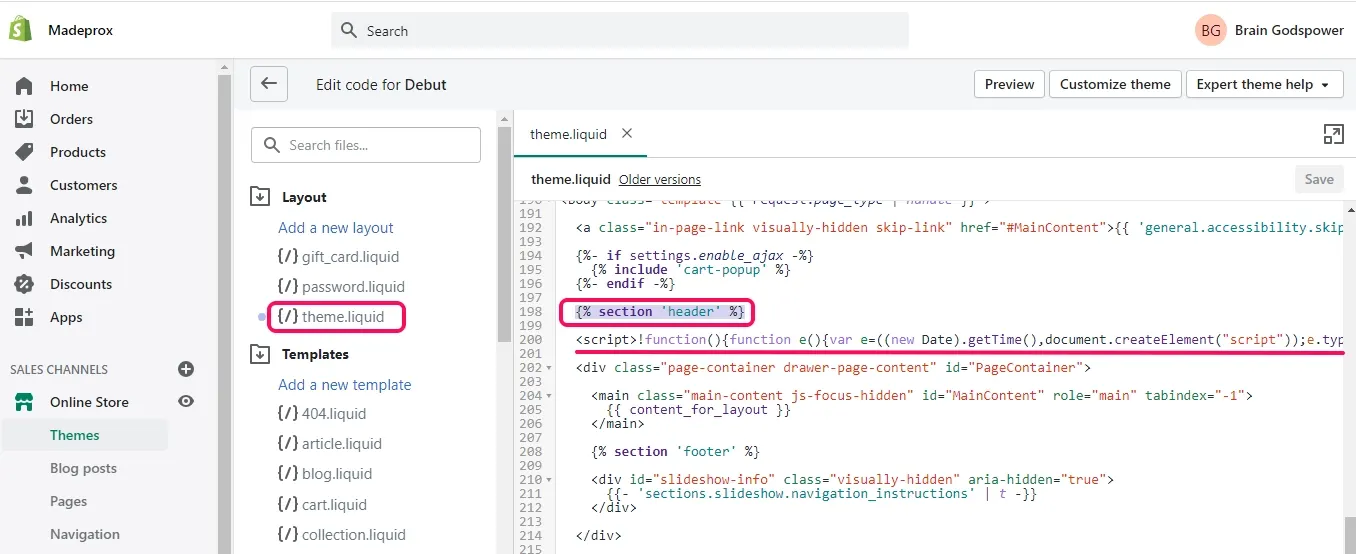The width and height of the screenshot is (1356, 554).
Task: Open Marketing section
Action: [82, 251]
